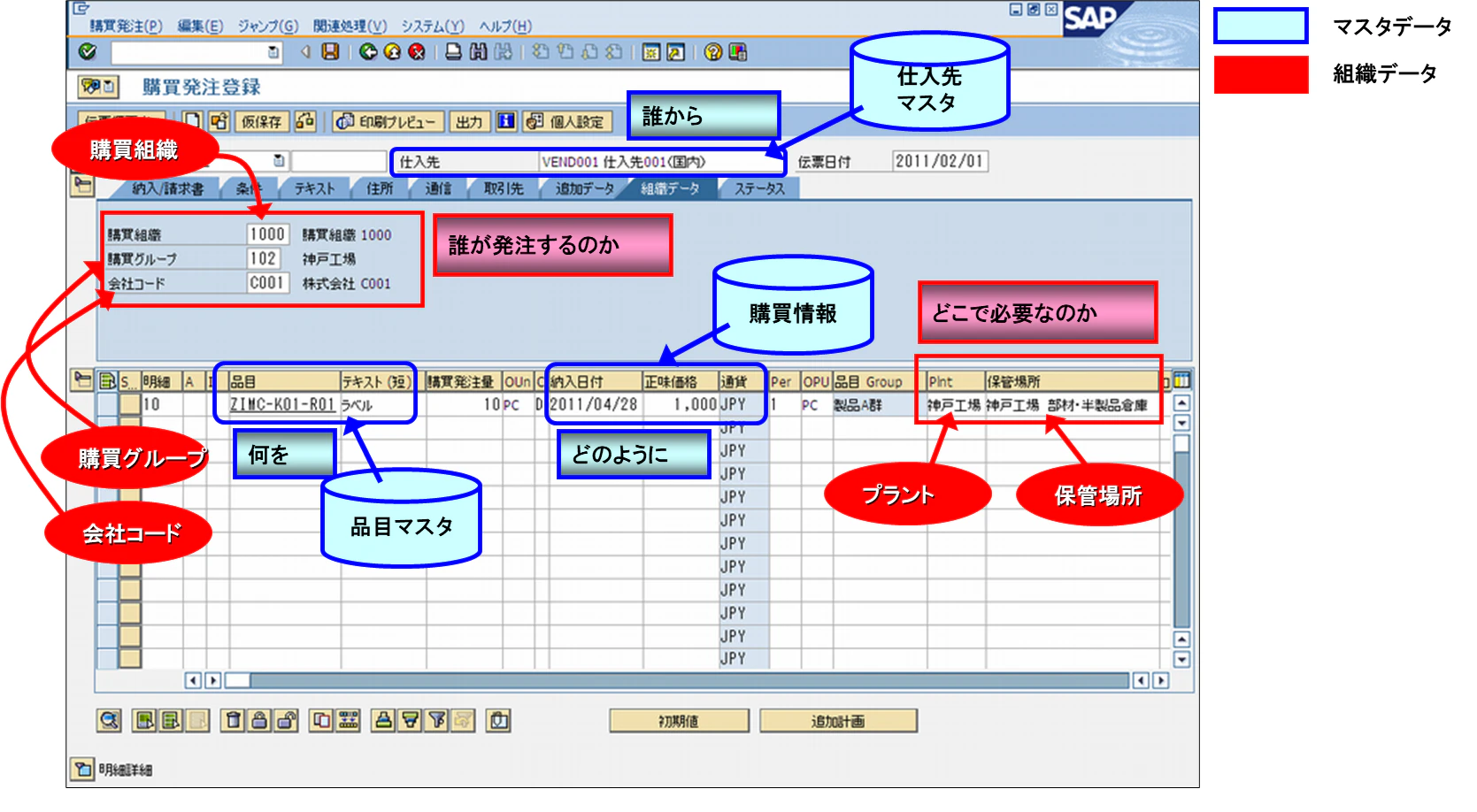The height and width of the screenshot is (812, 1477).
Task: Open the ジャンプ(G) menu
Action: coord(267,26)
